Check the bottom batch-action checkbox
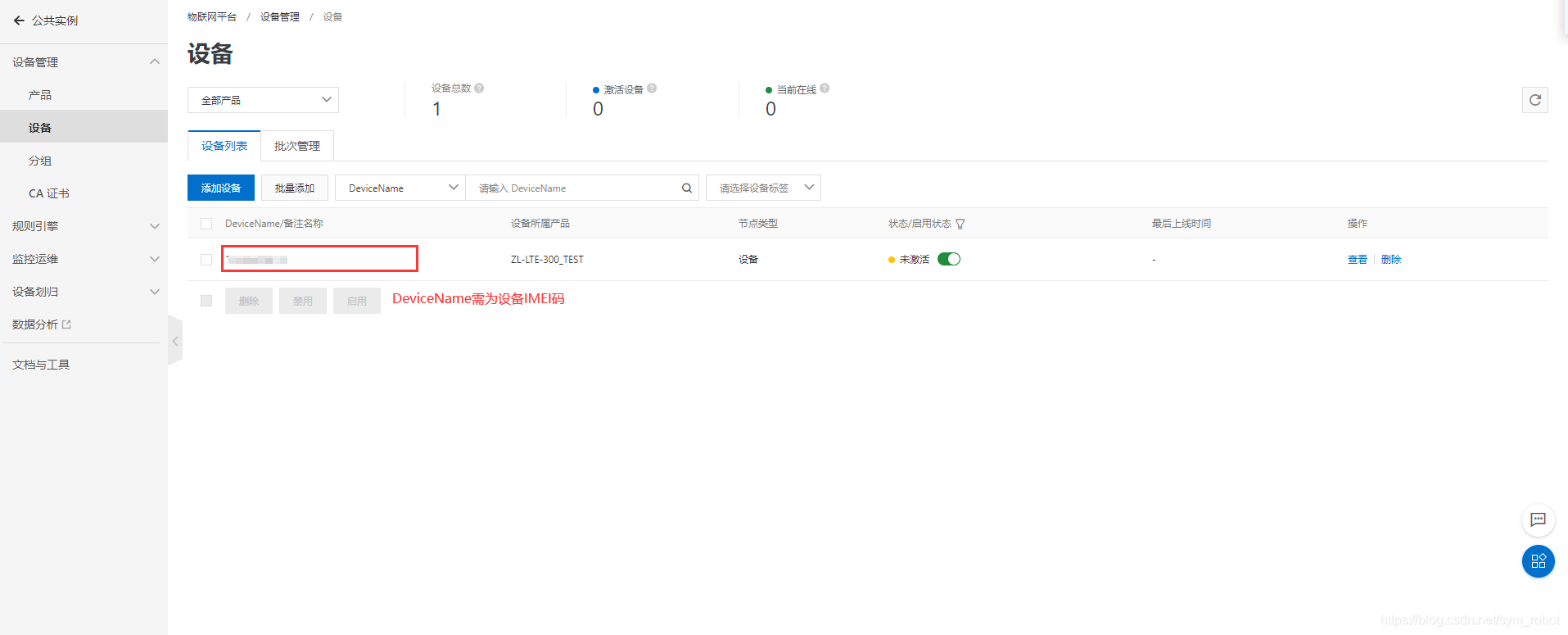The width and height of the screenshot is (1568, 635). [206, 301]
